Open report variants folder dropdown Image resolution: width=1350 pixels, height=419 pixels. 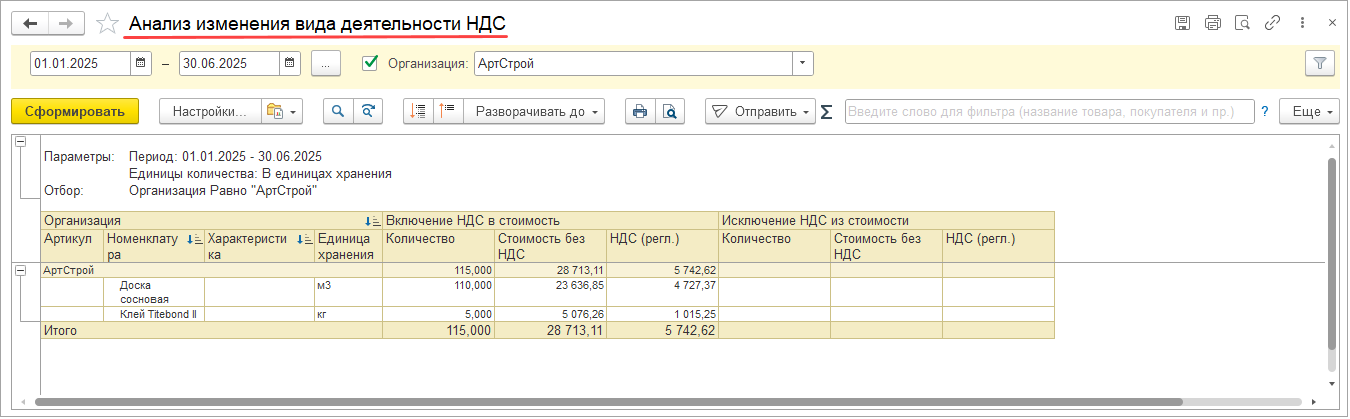click(282, 111)
